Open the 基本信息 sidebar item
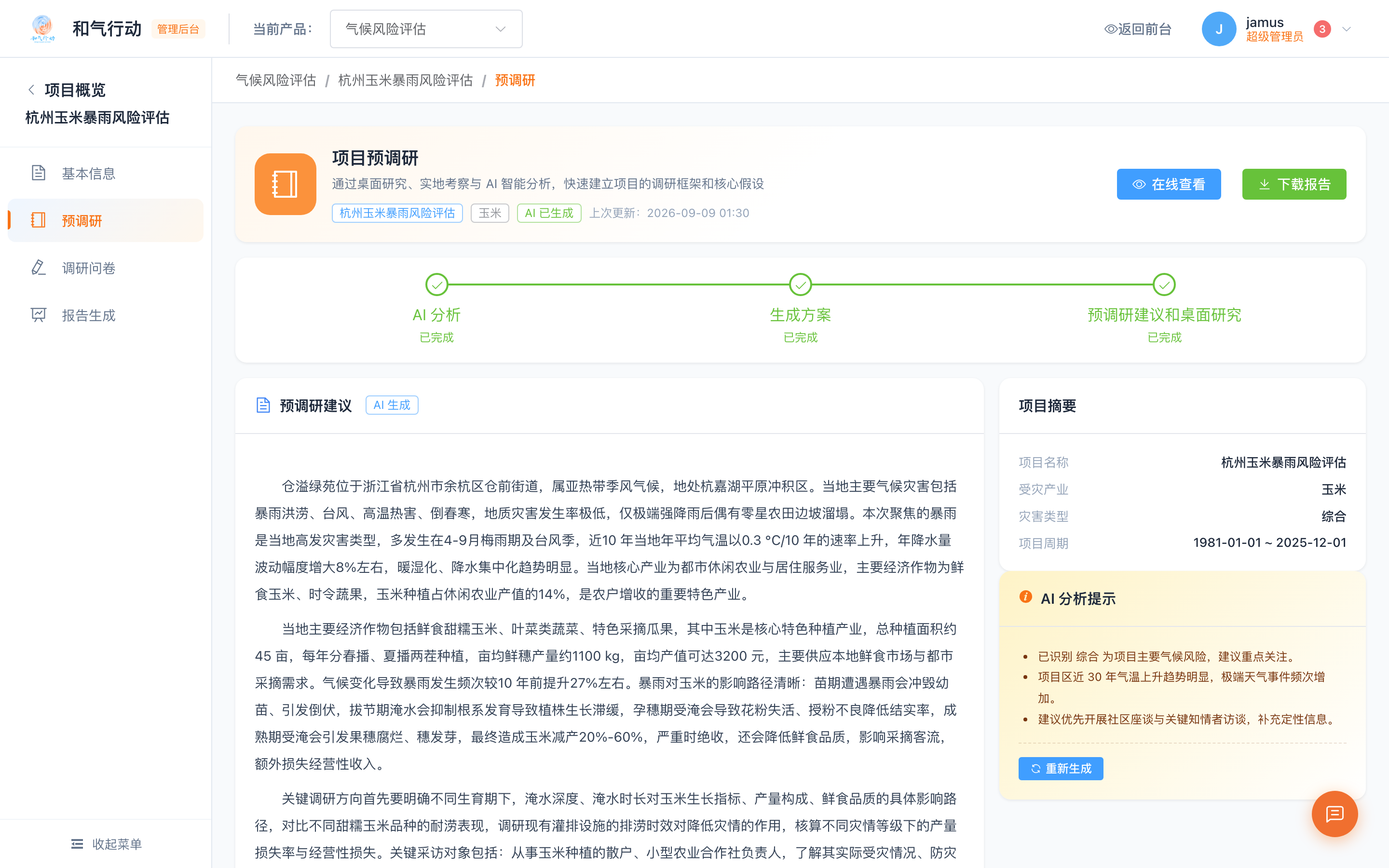 tap(106, 174)
